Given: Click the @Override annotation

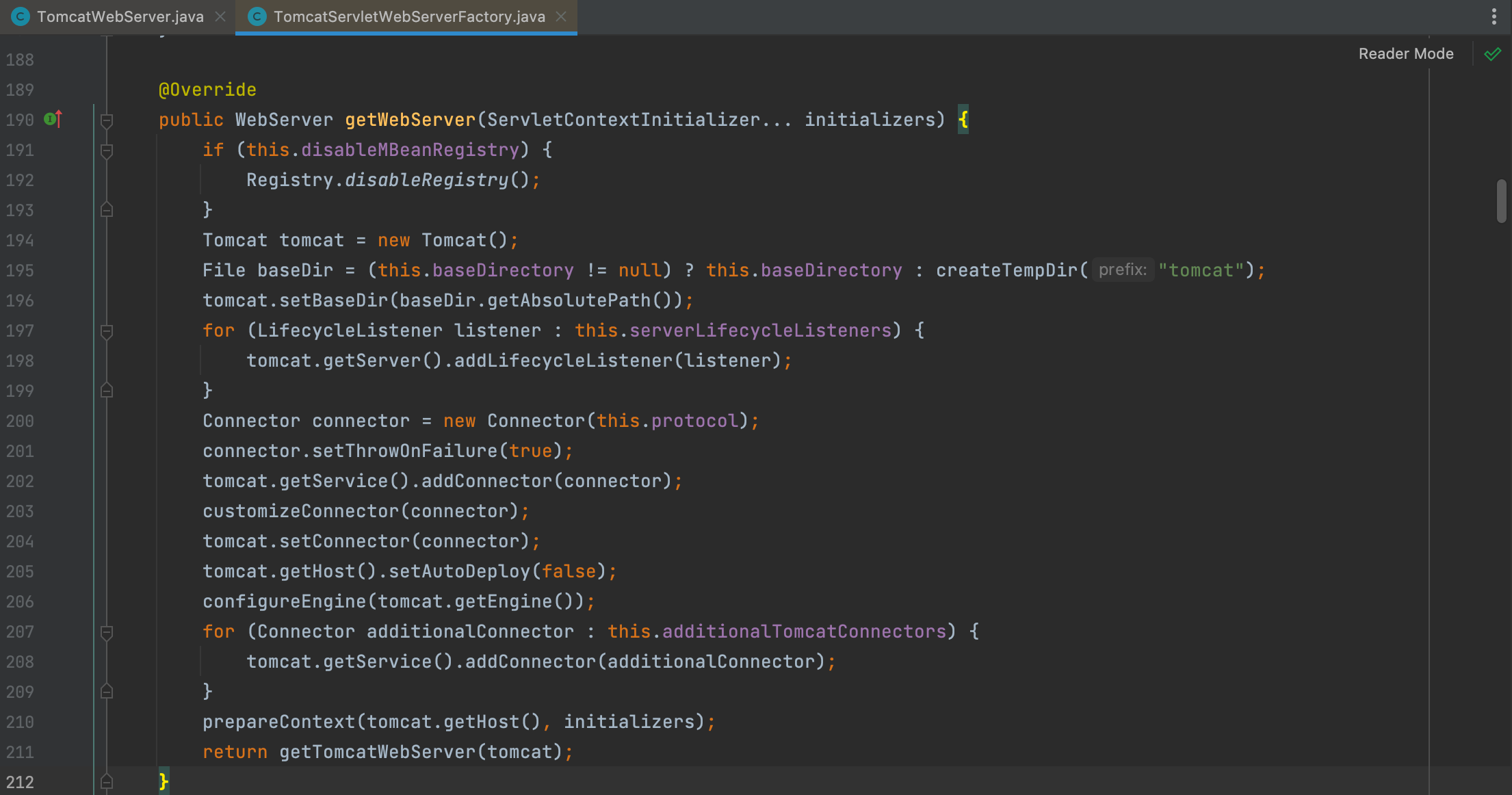Looking at the screenshot, I should pyautogui.click(x=207, y=90).
